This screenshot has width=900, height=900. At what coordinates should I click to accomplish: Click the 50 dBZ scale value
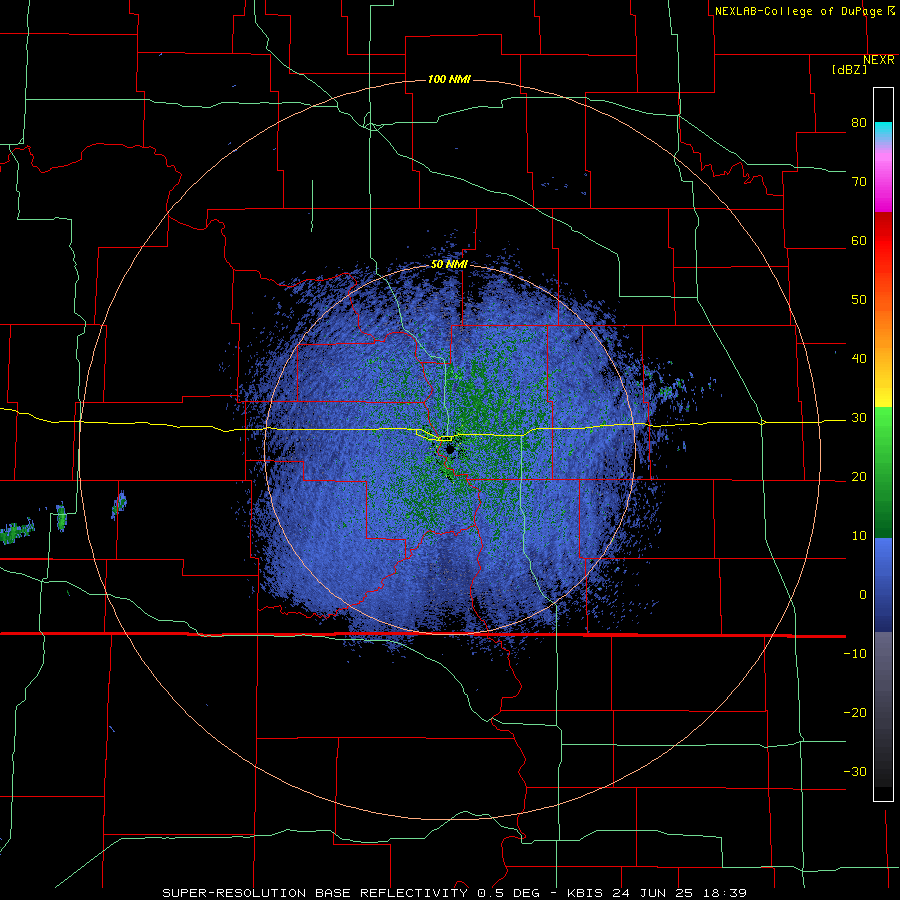tap(859, 300)
